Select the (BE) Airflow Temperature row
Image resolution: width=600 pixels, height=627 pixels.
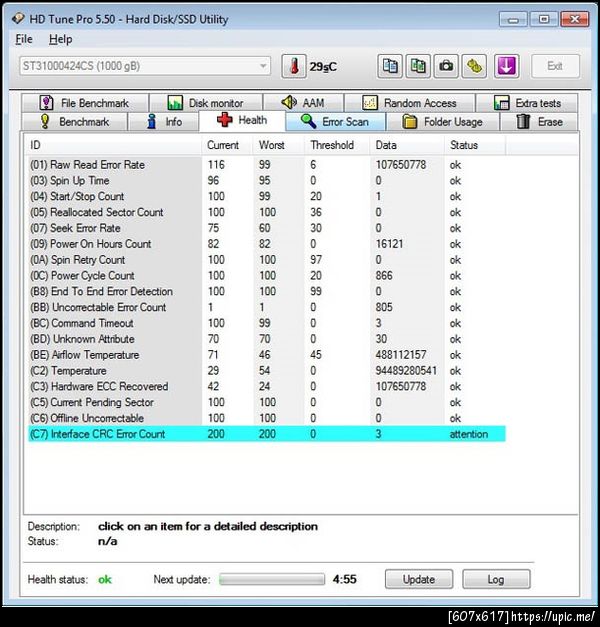[267, 355]
